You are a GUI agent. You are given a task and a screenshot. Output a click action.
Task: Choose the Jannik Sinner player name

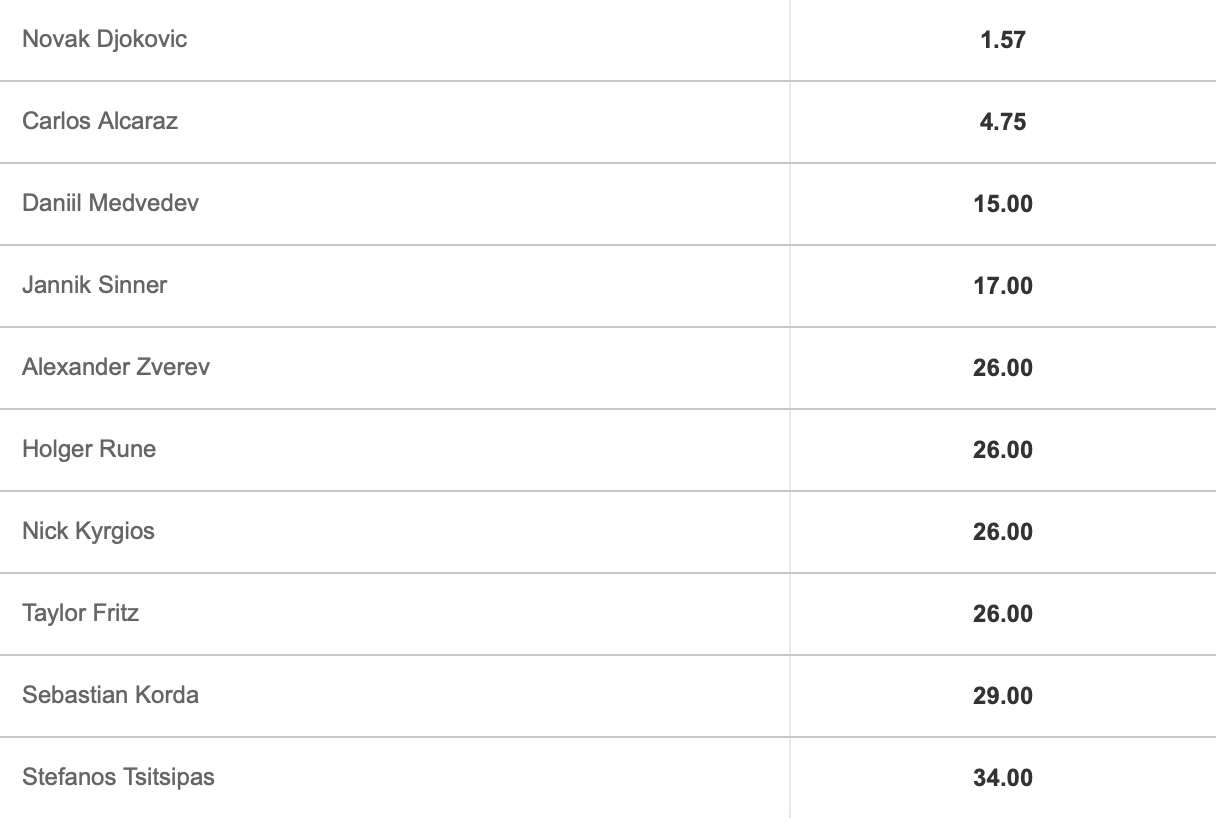pyautogui.click(x=94, y=286)
